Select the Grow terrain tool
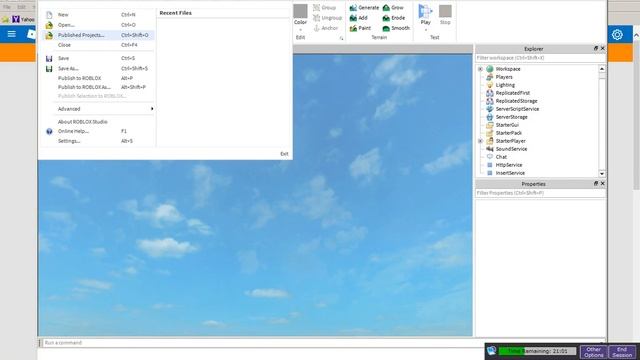 [x=393, y=8]
